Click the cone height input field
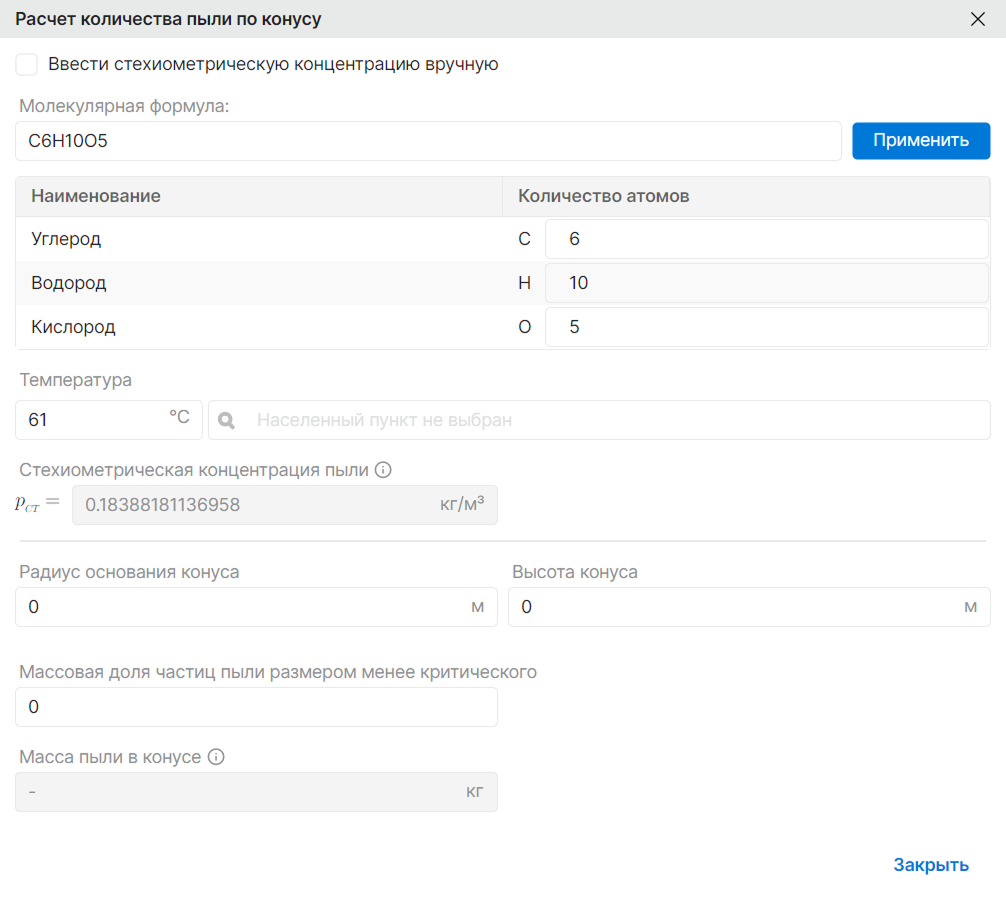The width and height of the screenshot is (1006, 900). [749, 607]
